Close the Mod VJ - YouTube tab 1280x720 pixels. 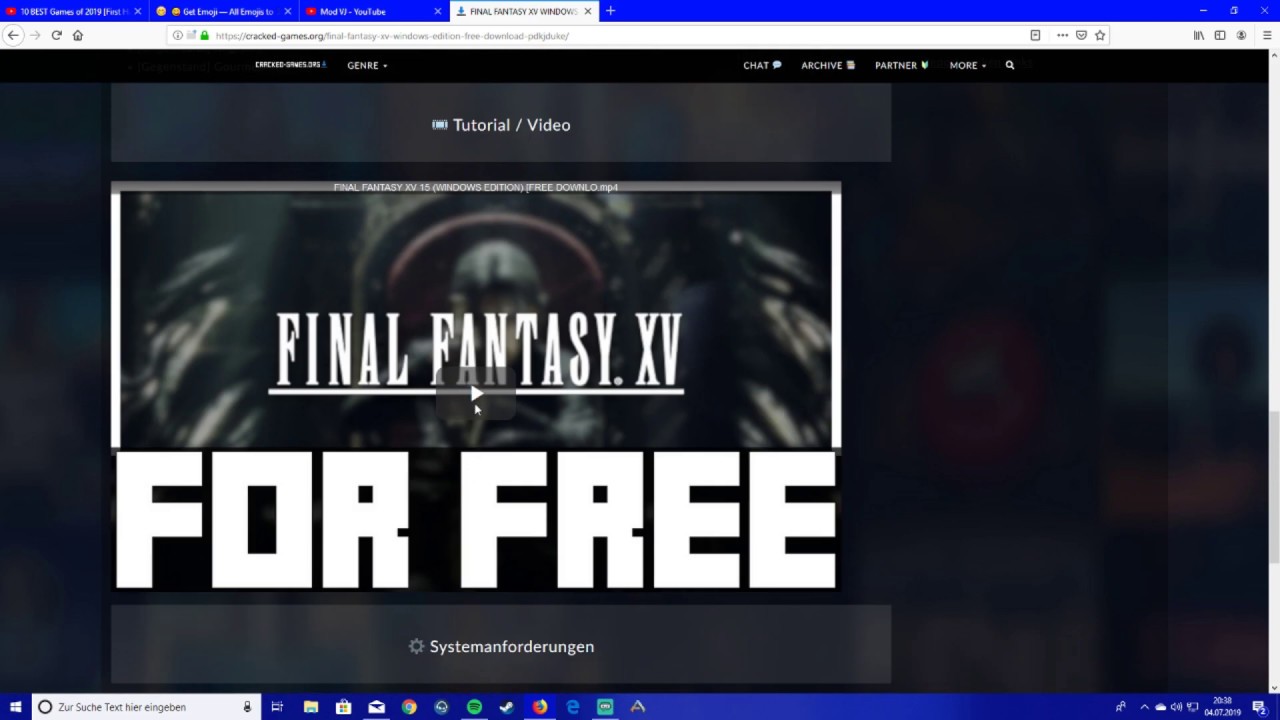(x=437, y=11)
